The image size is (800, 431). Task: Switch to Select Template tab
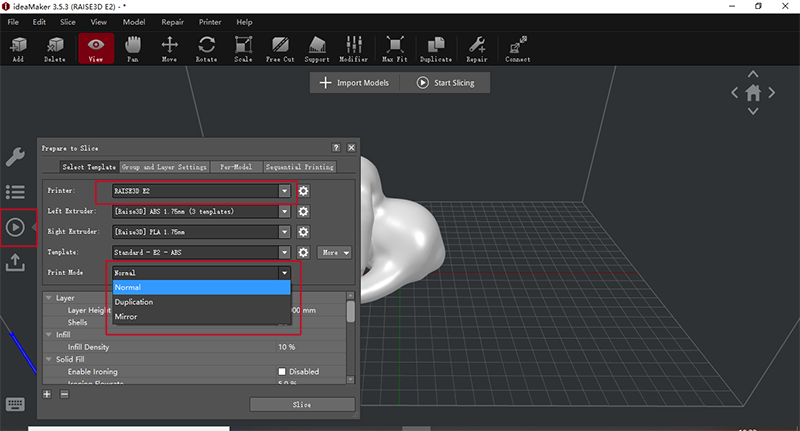(x=89, y=167)
